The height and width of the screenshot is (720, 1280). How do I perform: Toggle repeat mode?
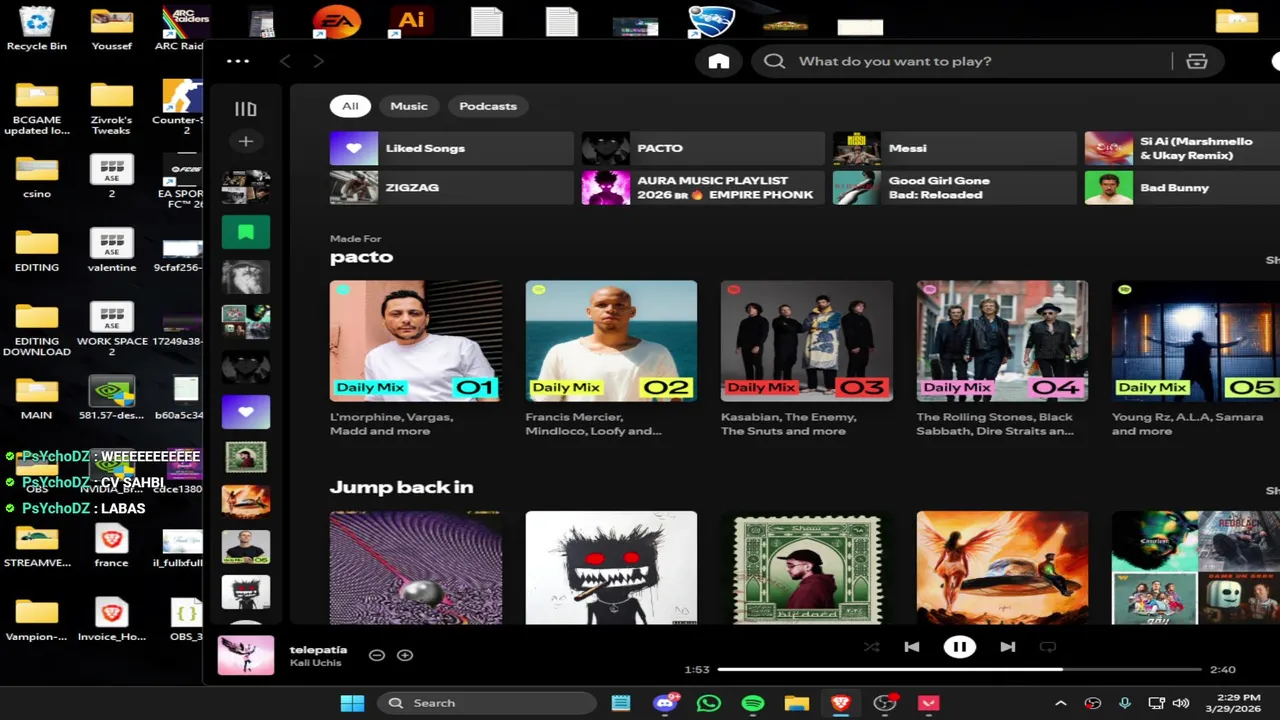(1048, 647)
